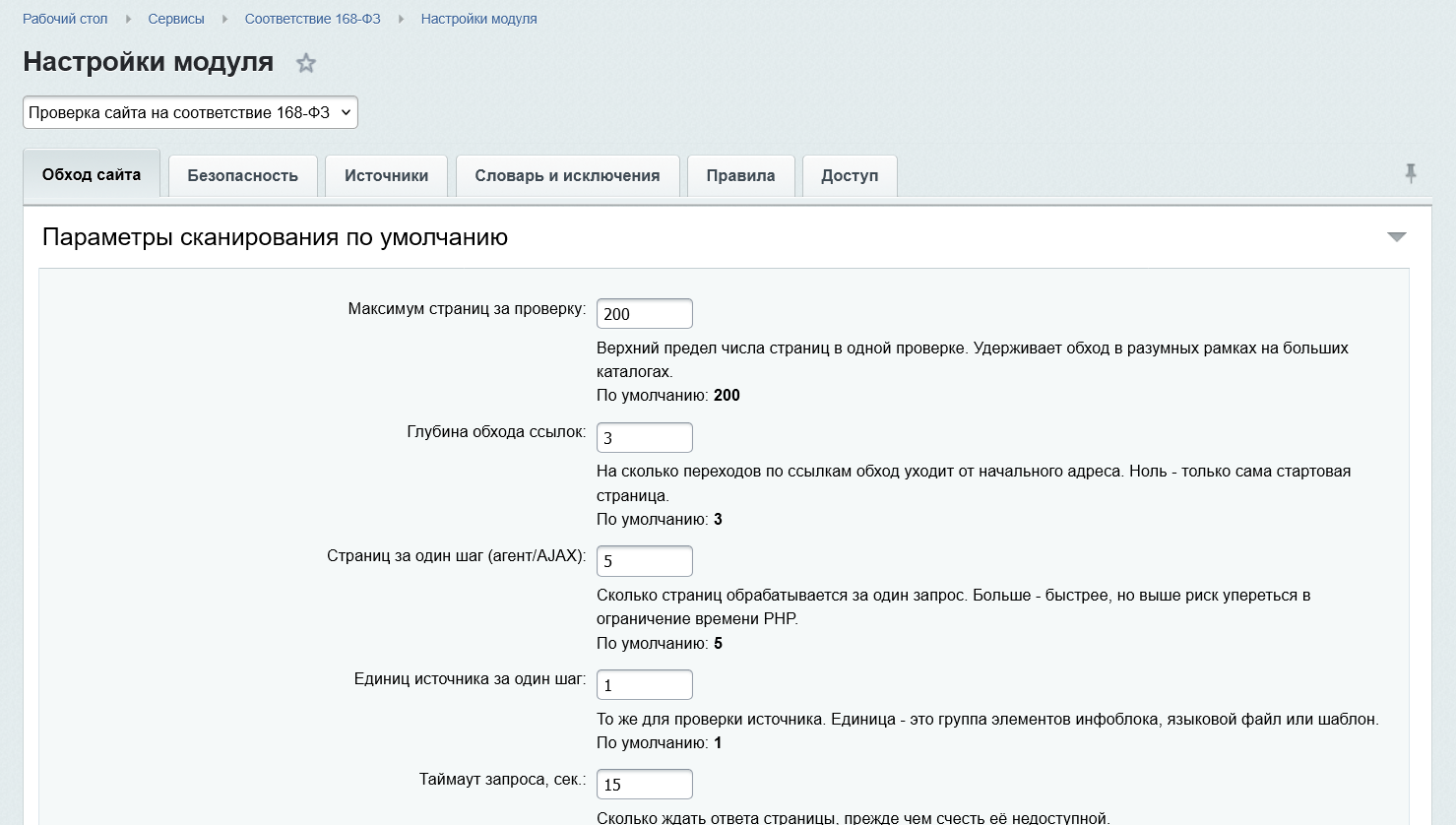1456x825 pixels.
Task: Add page to favorites with star icon
Action: (x=306, y=63)
